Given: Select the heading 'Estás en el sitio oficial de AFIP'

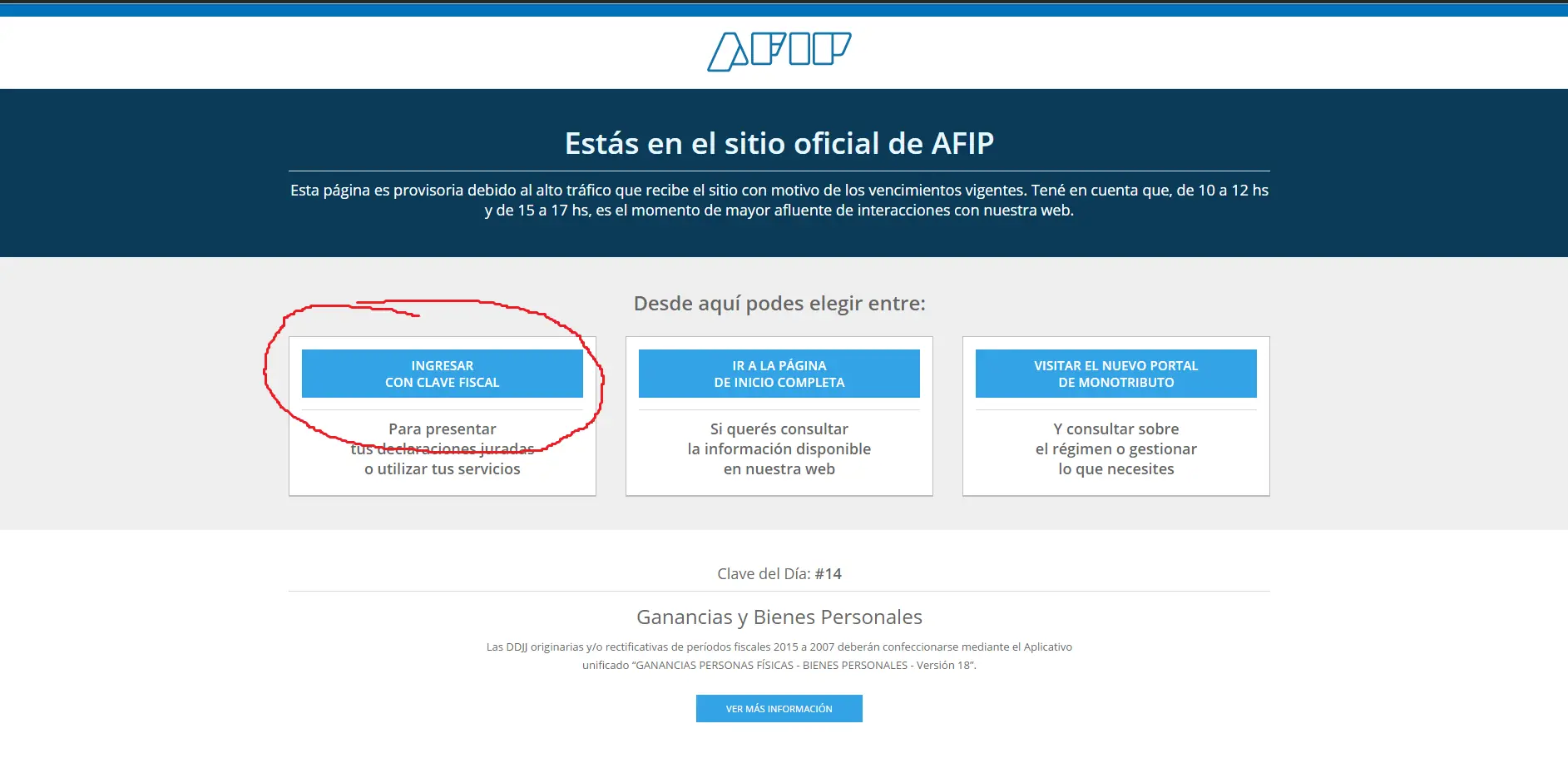Looking at the screenshot, I should point(779,143).
